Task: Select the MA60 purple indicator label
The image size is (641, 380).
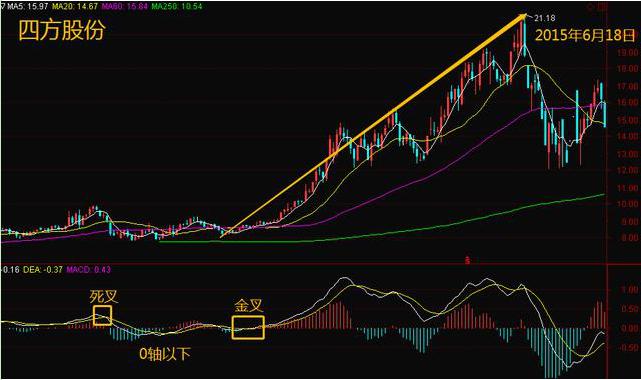Action: coord(125,7)
